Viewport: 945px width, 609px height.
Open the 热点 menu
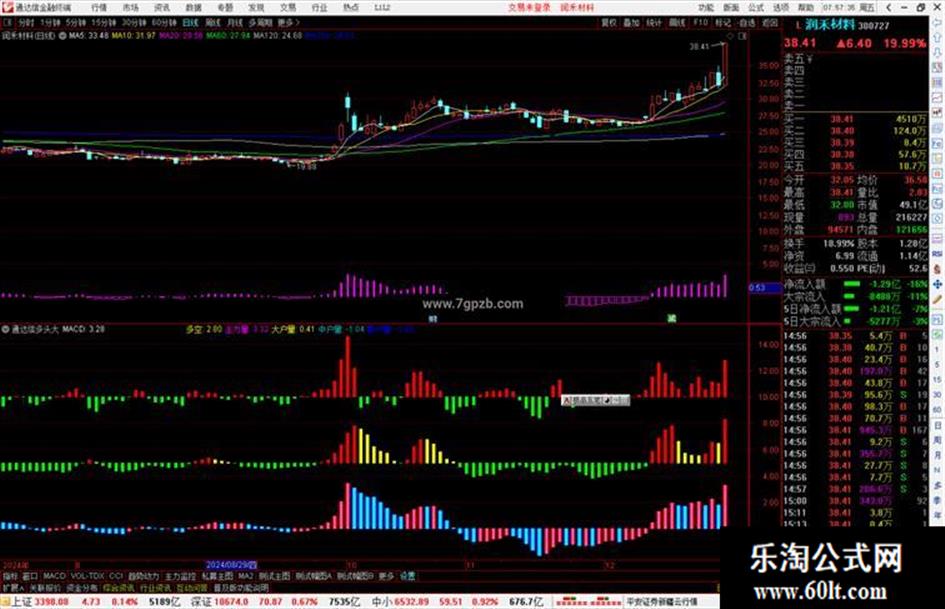click(x=351, y=8)
